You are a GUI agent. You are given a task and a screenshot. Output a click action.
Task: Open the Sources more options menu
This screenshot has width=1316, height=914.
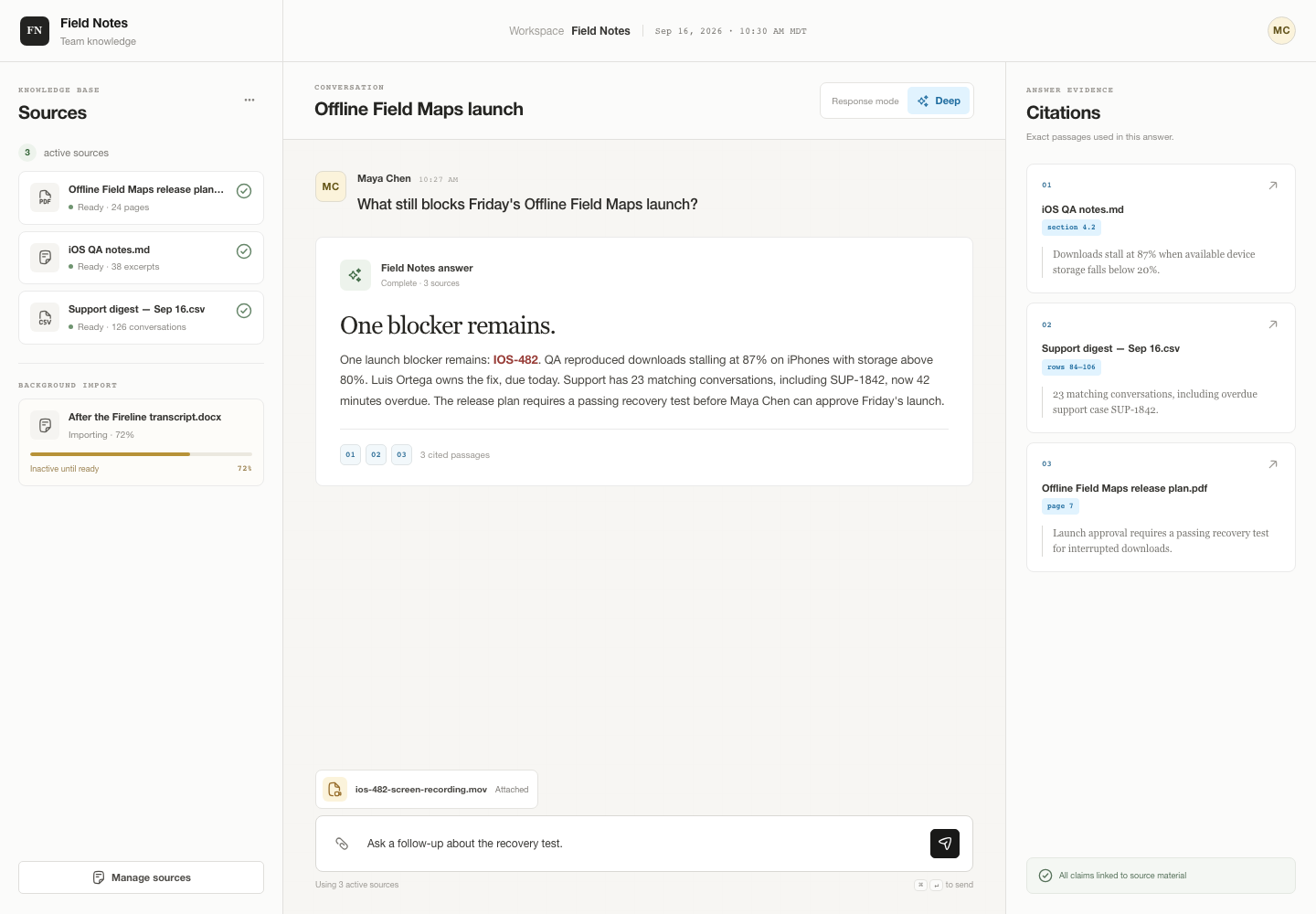[x=249, y=100]
